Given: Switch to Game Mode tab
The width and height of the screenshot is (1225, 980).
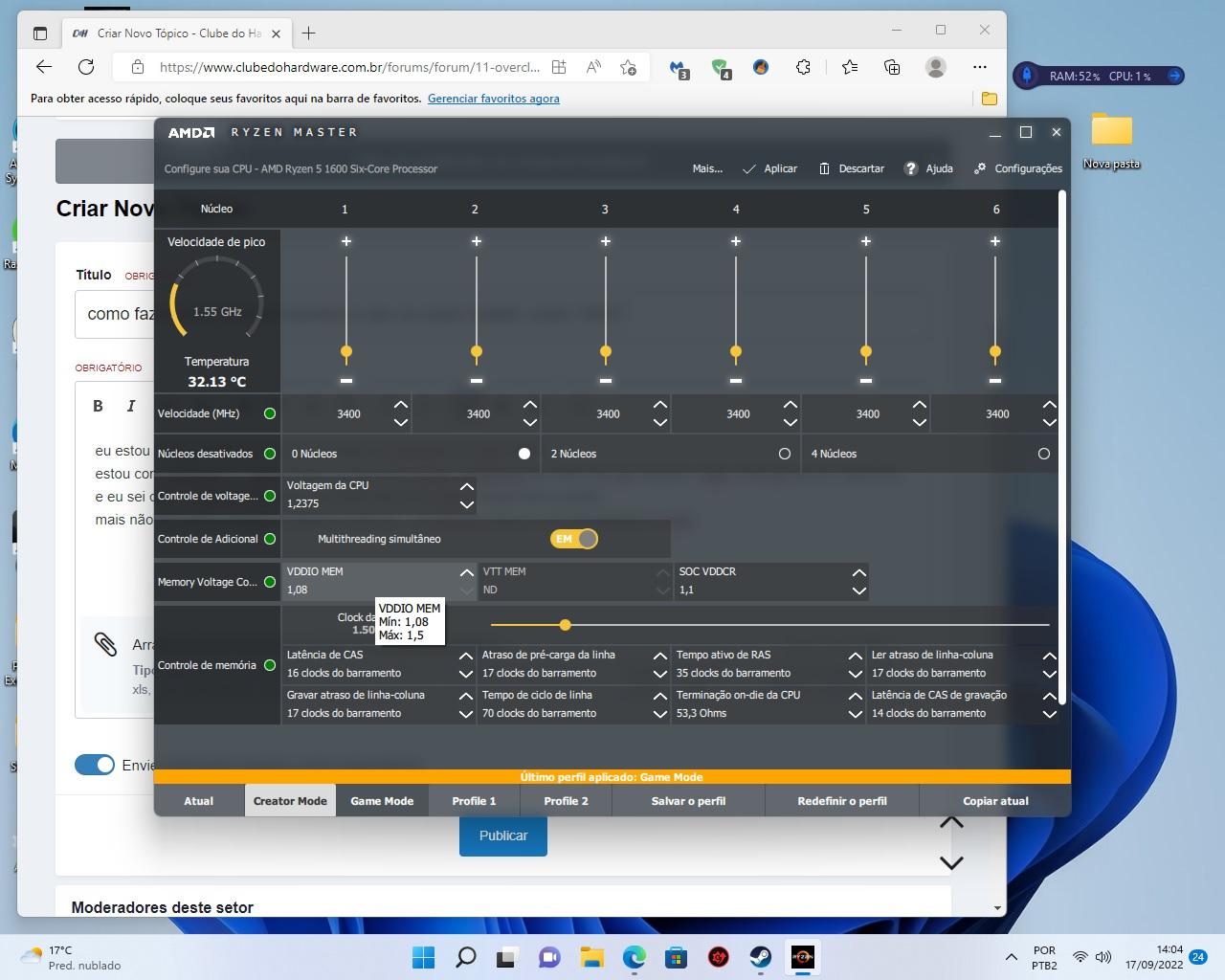Looking at the screenshot, I should coord(382,801).
